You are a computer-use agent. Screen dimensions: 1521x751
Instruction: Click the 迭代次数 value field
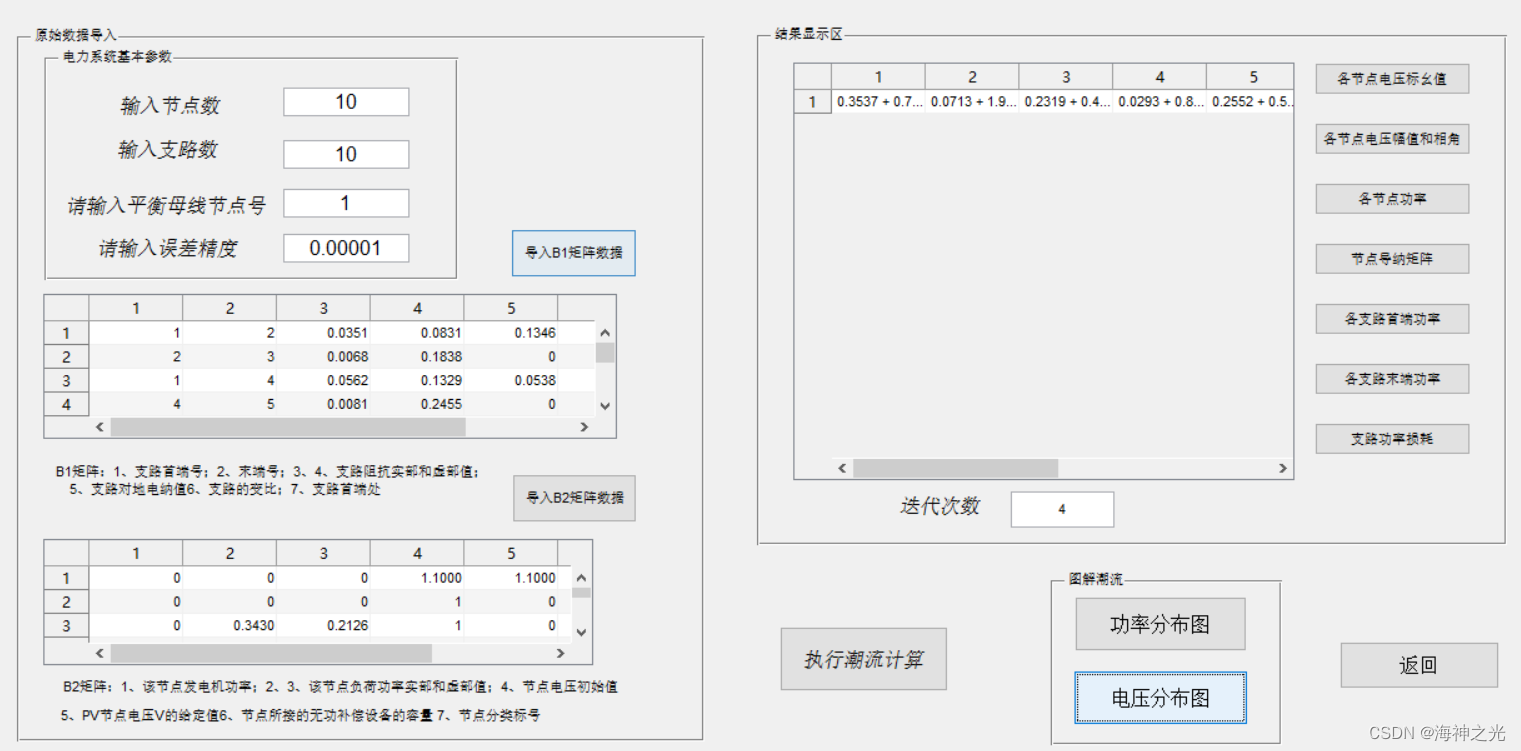coord(1062,509)
